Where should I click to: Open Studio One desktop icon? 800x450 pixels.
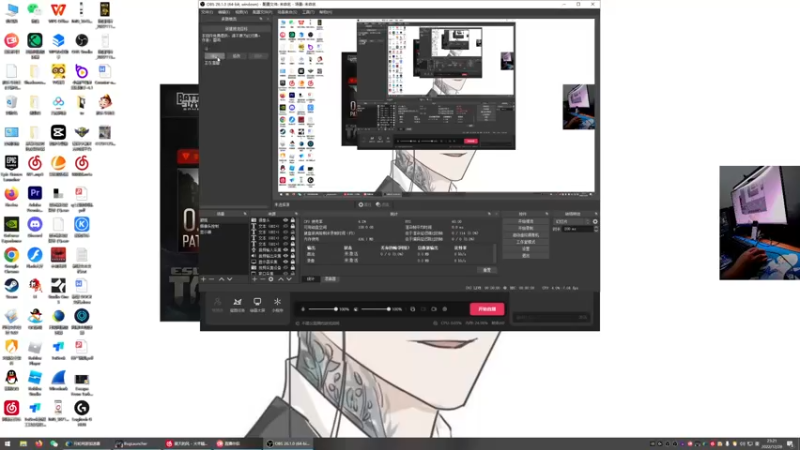(x=58, y=290)
